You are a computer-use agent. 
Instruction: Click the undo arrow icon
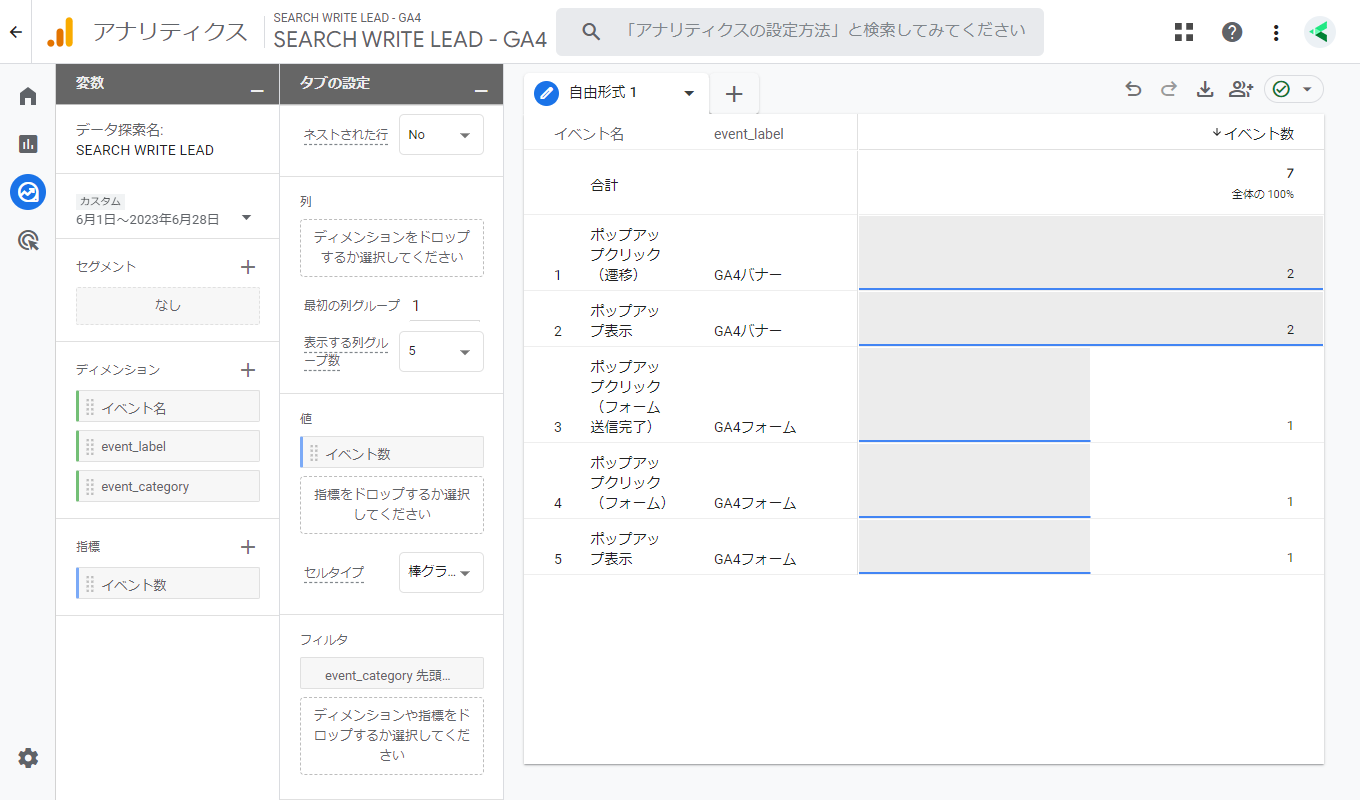1133,90
